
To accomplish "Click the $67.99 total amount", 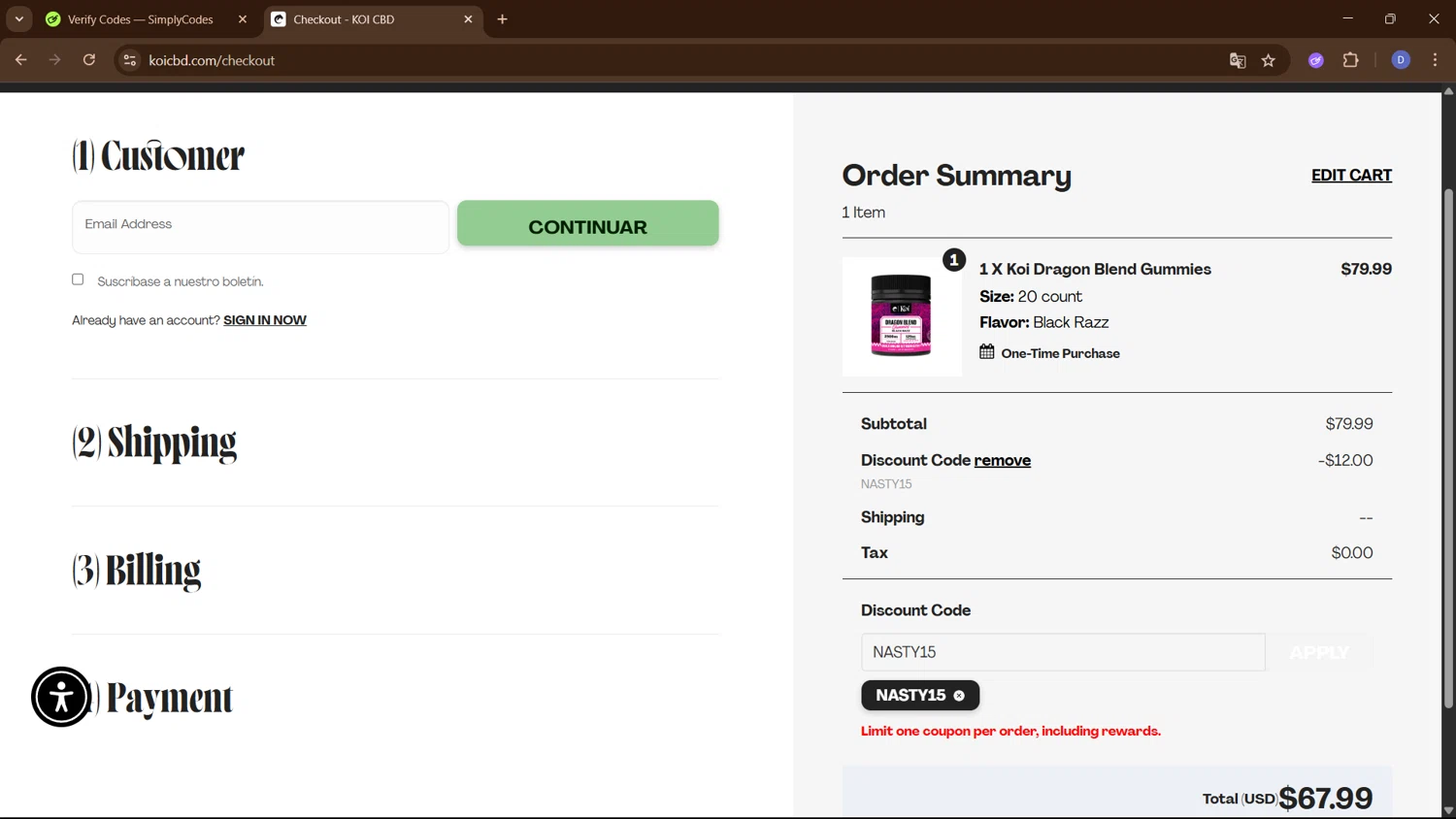I will 1326,798.
